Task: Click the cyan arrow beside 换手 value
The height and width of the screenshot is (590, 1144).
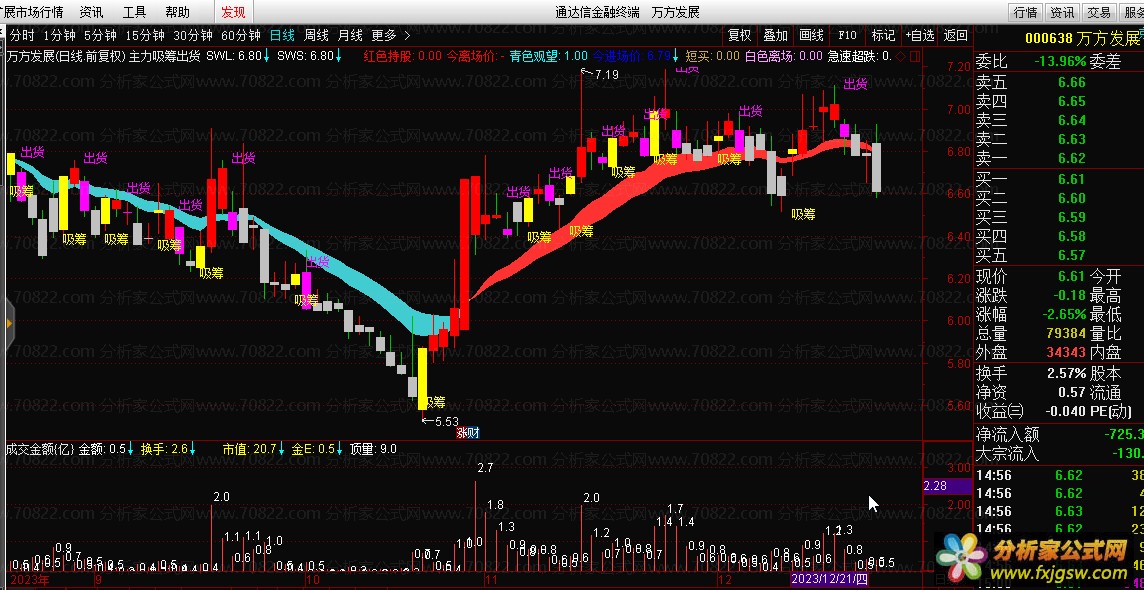Action: pyautogui.click(x=193, y=449)
